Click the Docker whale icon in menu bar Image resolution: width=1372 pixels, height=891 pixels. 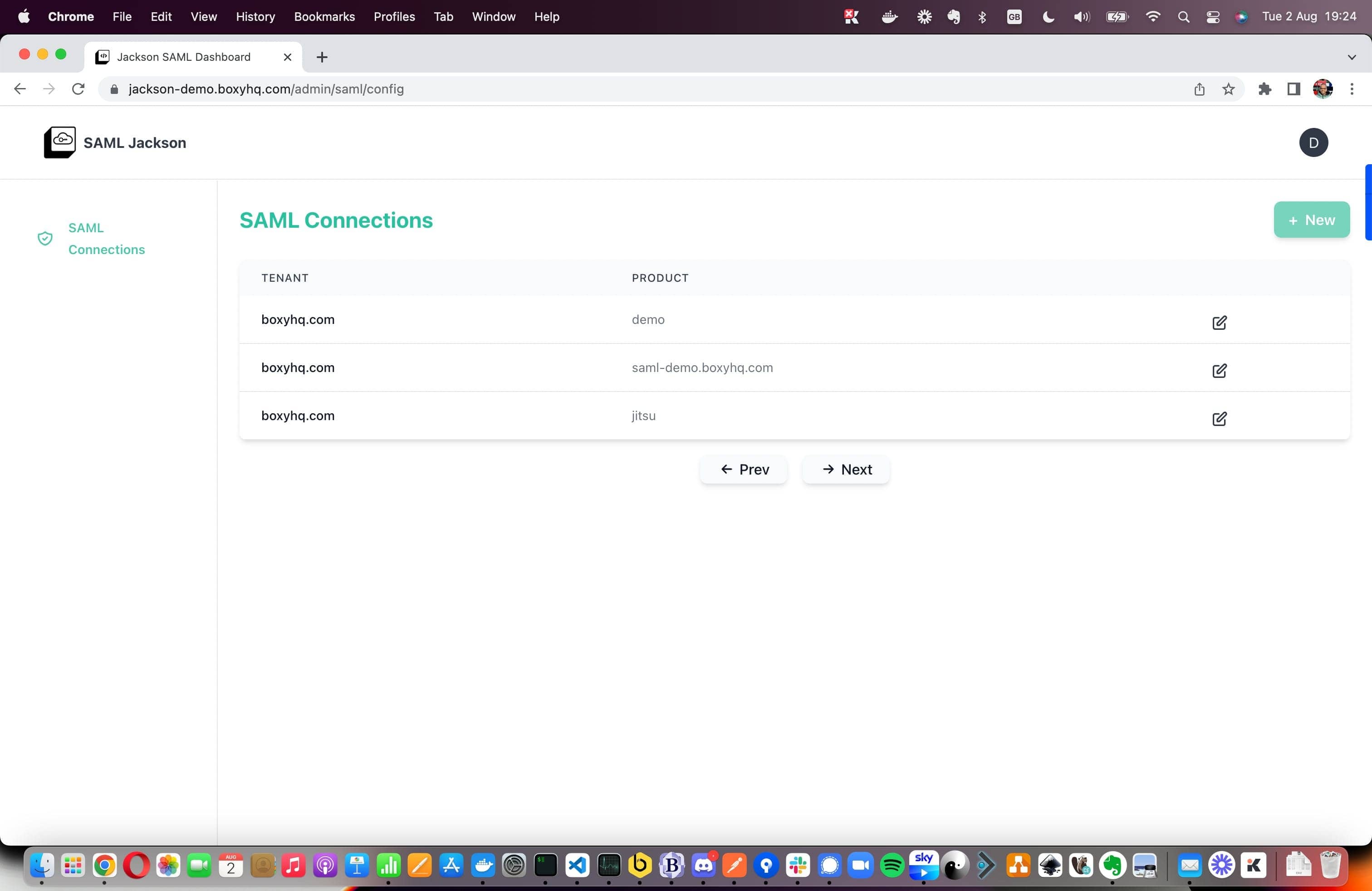pos(888,17)
